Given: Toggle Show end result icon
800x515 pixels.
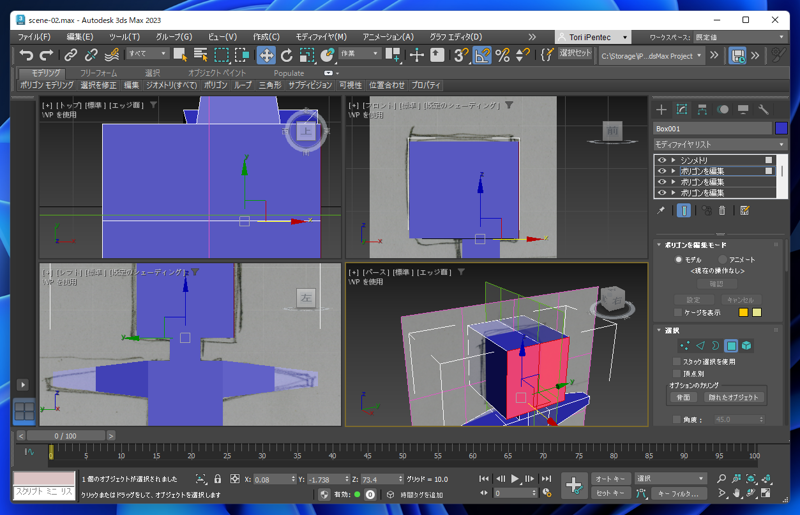Looking at the screenshot, I should [684, 210].
